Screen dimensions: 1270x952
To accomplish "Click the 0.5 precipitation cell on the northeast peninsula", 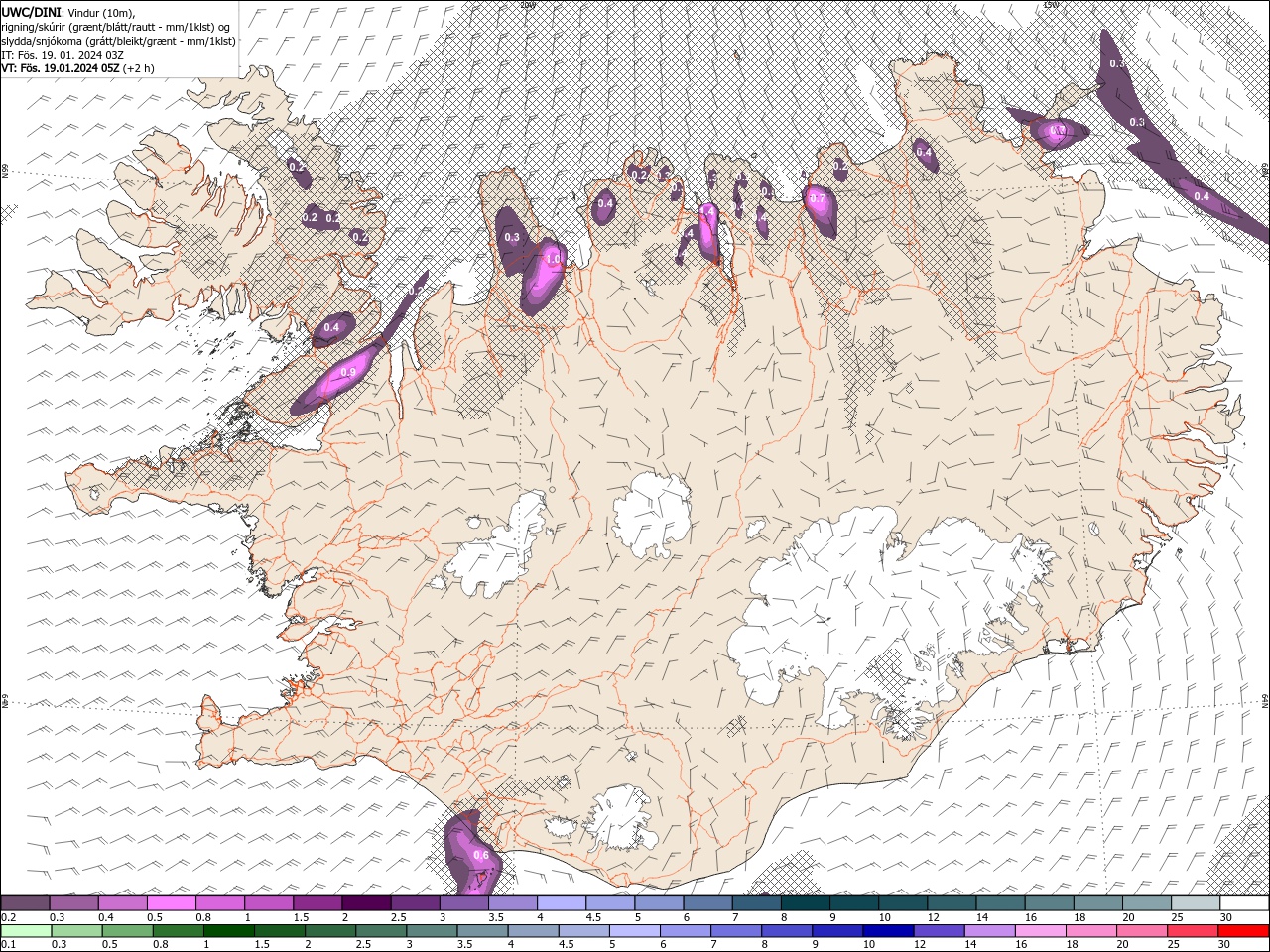I will point(1056,132).
